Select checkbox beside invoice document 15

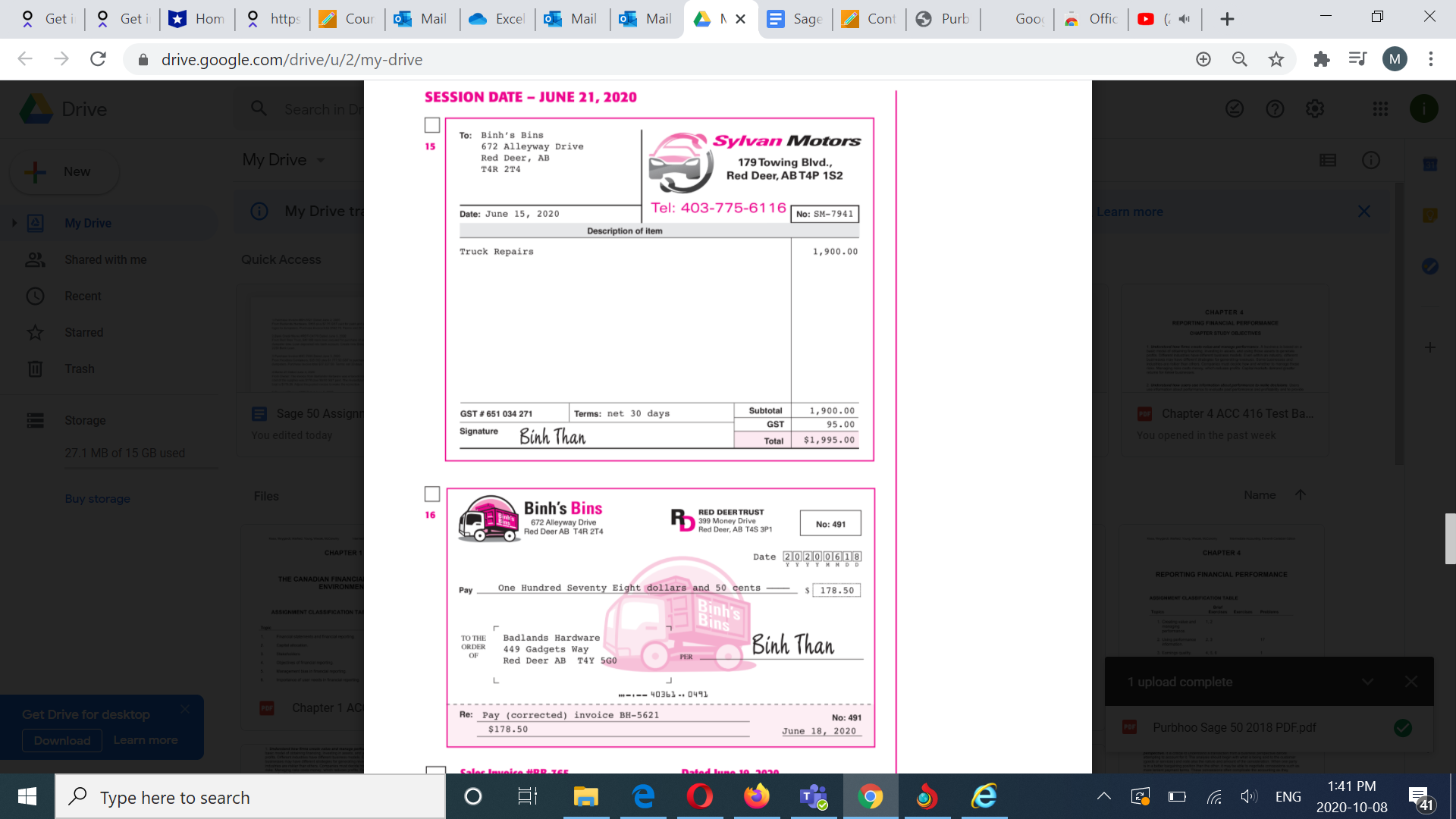pos(432,125)
